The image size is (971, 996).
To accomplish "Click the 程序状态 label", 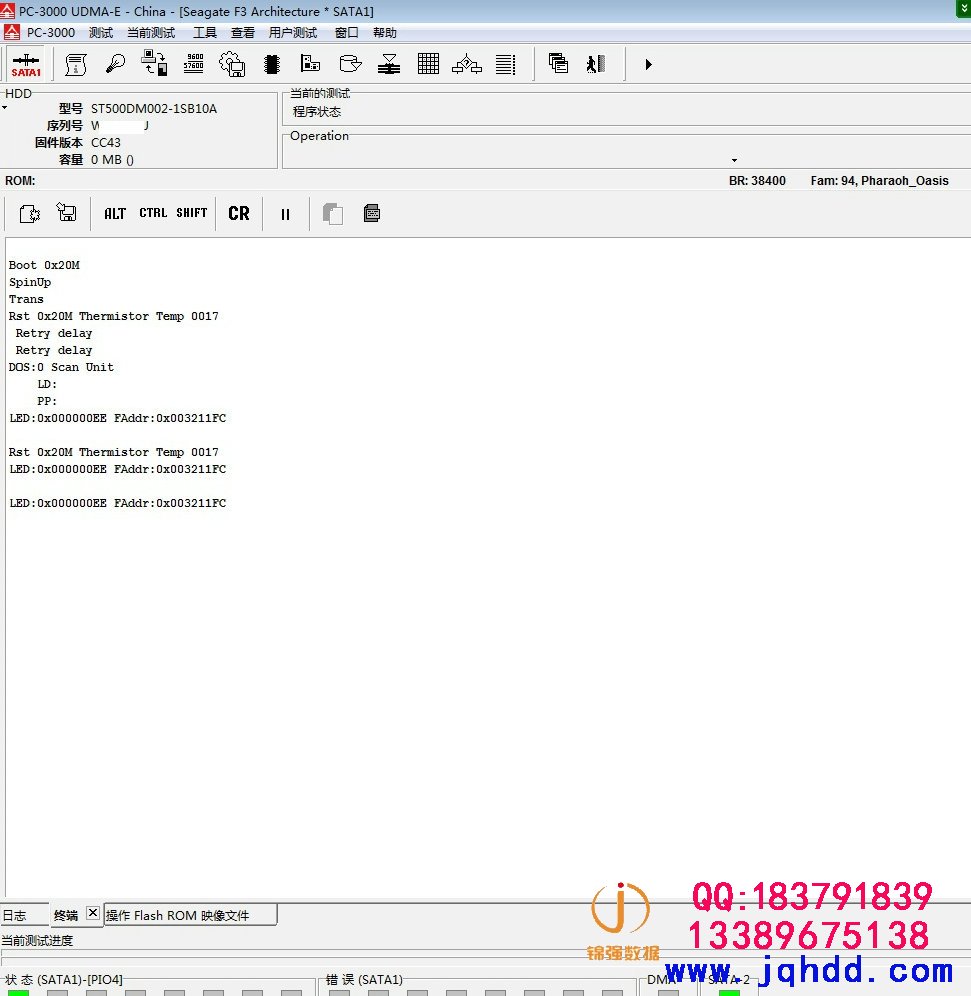I will click(317, 112).
